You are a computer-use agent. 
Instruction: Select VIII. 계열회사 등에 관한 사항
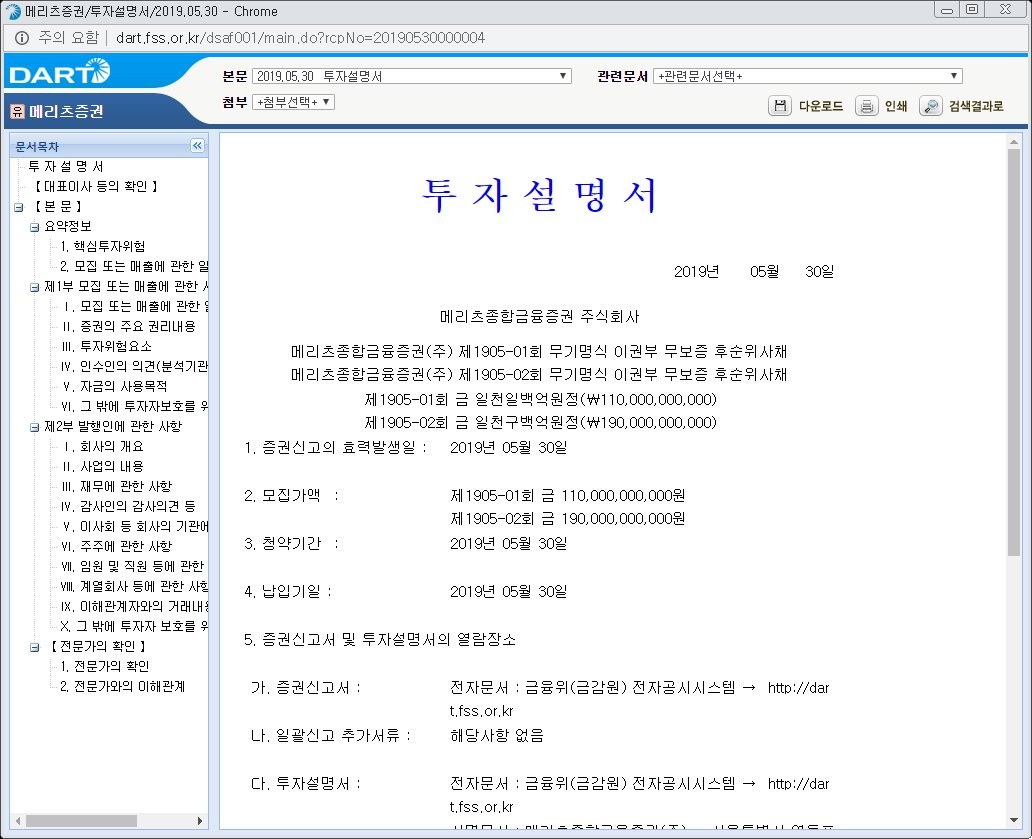134,586
